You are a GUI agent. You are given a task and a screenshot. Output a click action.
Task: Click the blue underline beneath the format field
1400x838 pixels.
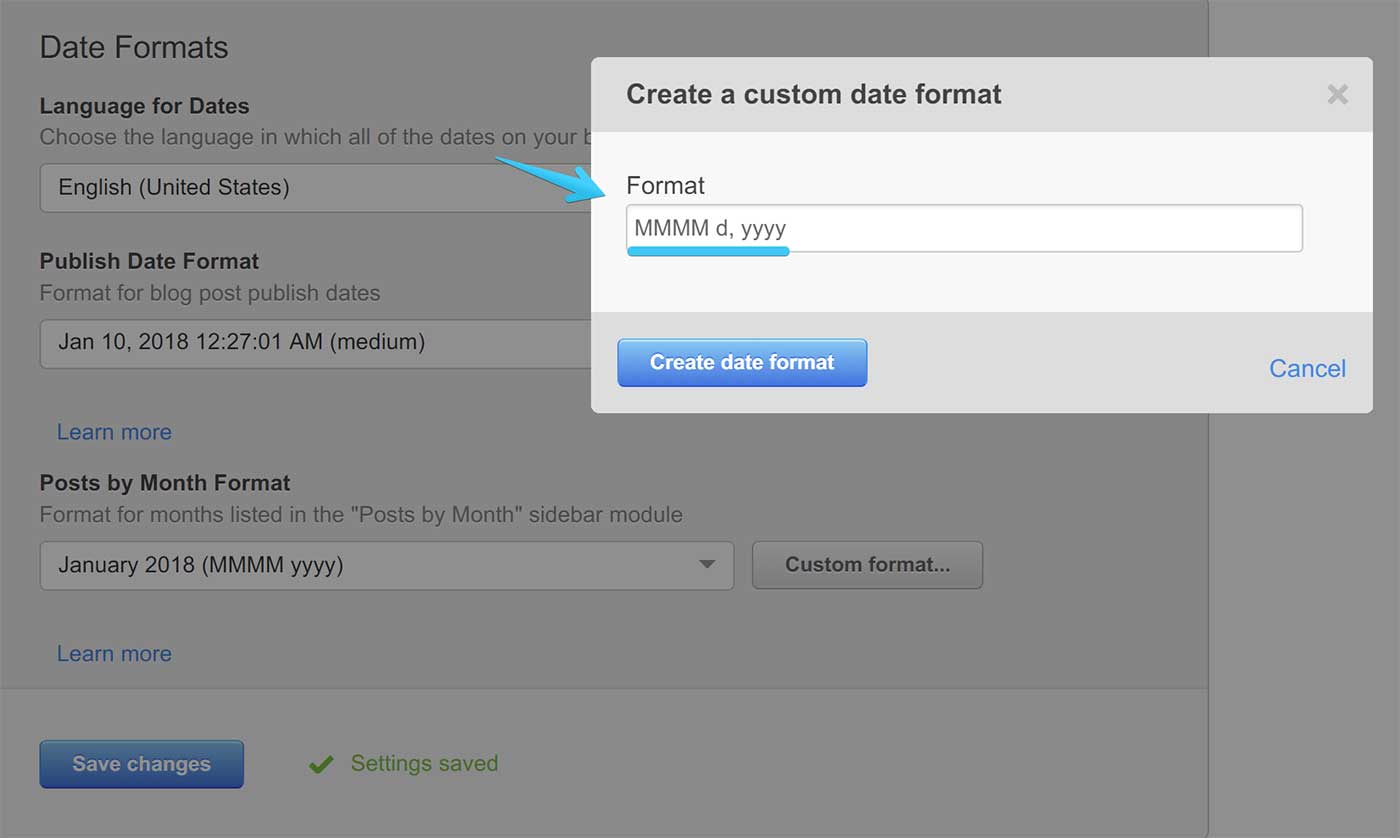coord(708,252)
